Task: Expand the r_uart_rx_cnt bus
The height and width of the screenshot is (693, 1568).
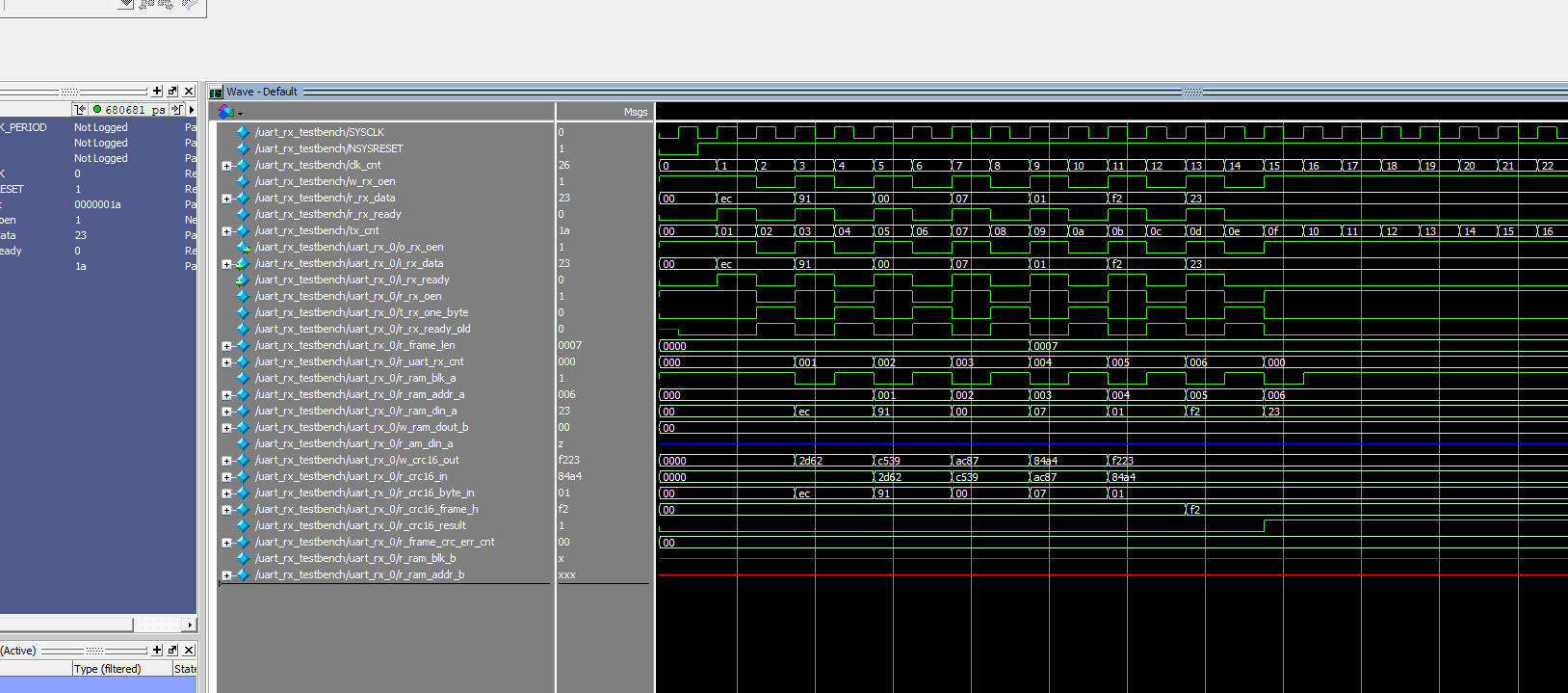Action: point(226,362)
